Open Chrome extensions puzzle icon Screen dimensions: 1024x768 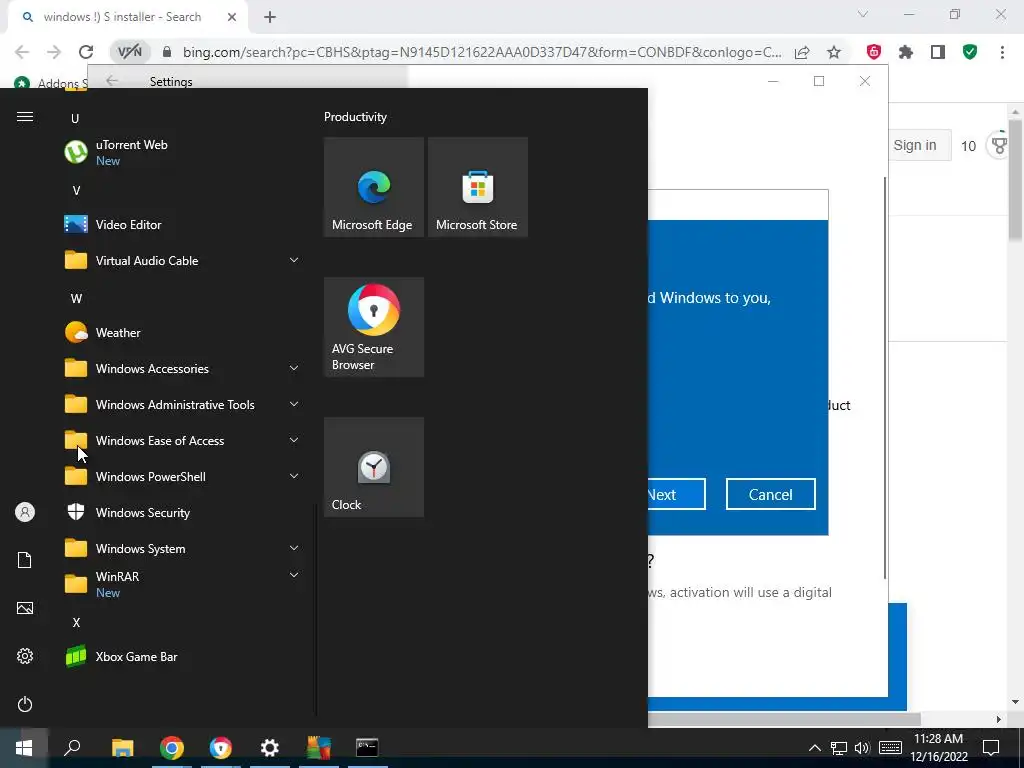pos(906,52)
